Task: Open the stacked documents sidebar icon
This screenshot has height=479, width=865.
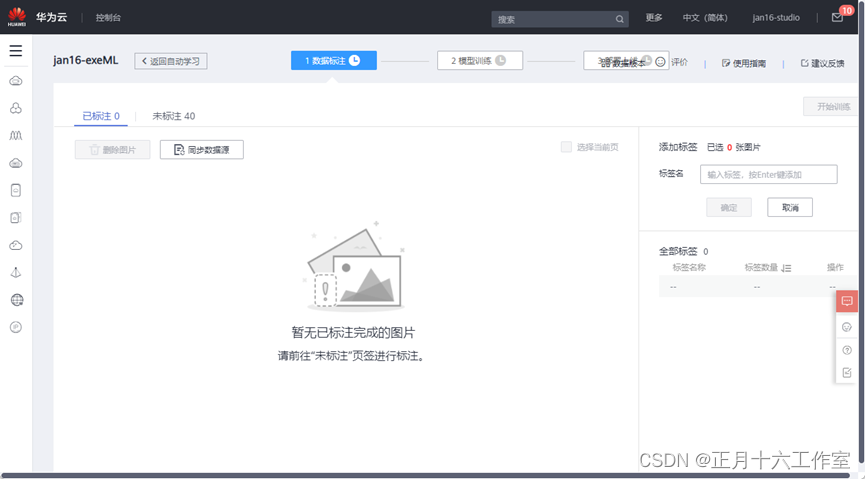Action: point(16,217)
